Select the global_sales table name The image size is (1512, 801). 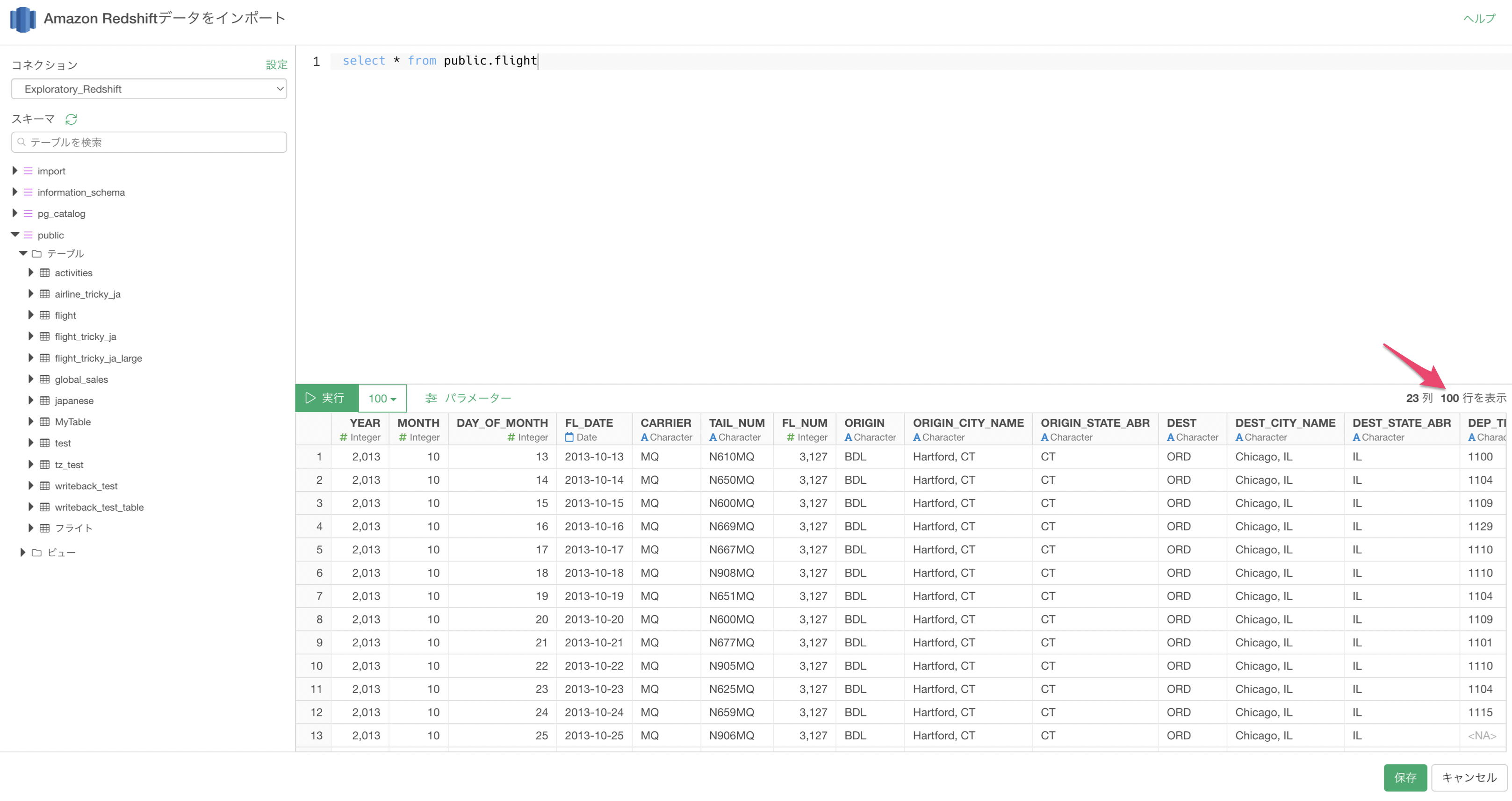(81, 379)
